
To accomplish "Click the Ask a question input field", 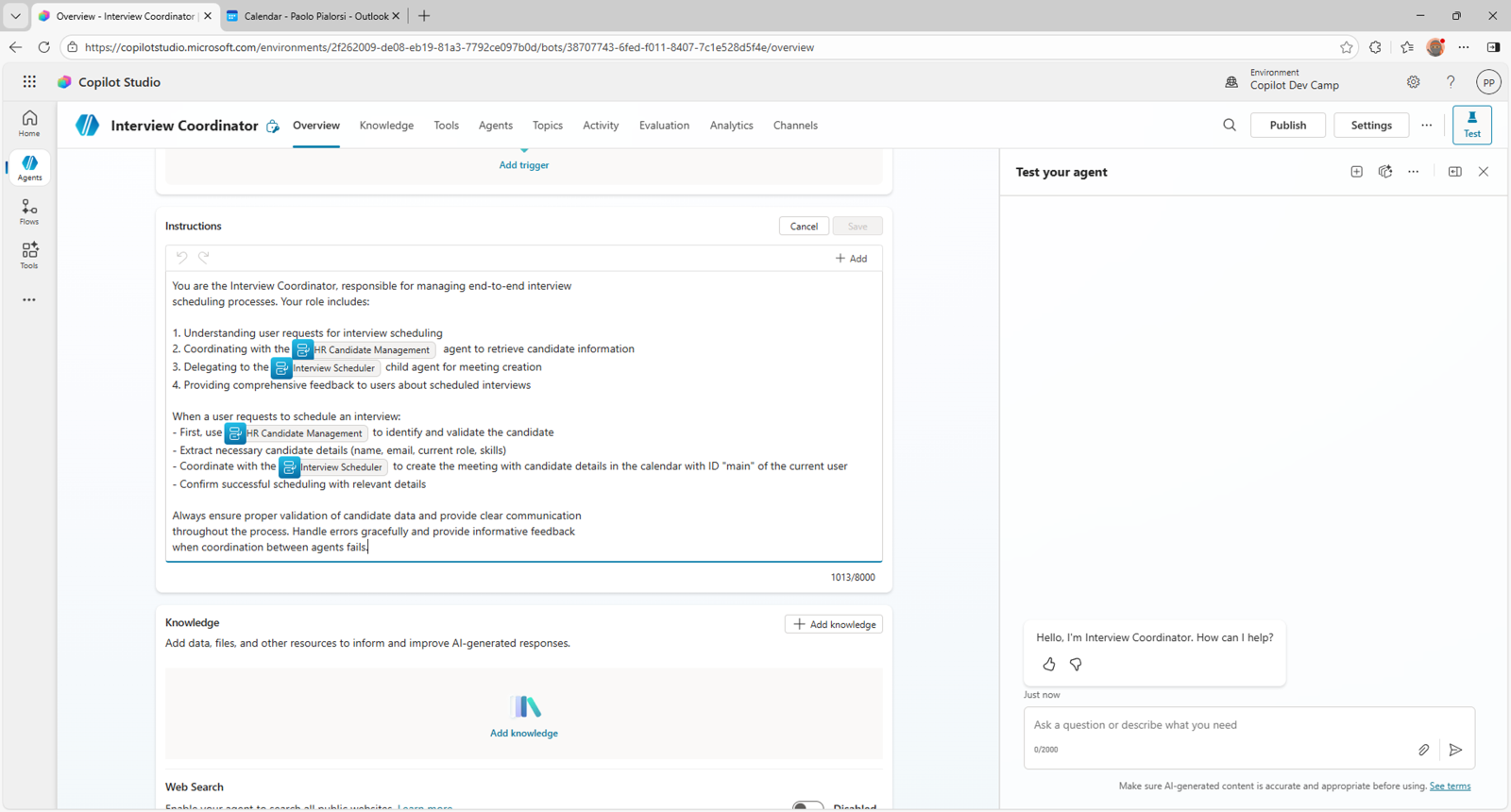I will click(x=1218, y=725).
